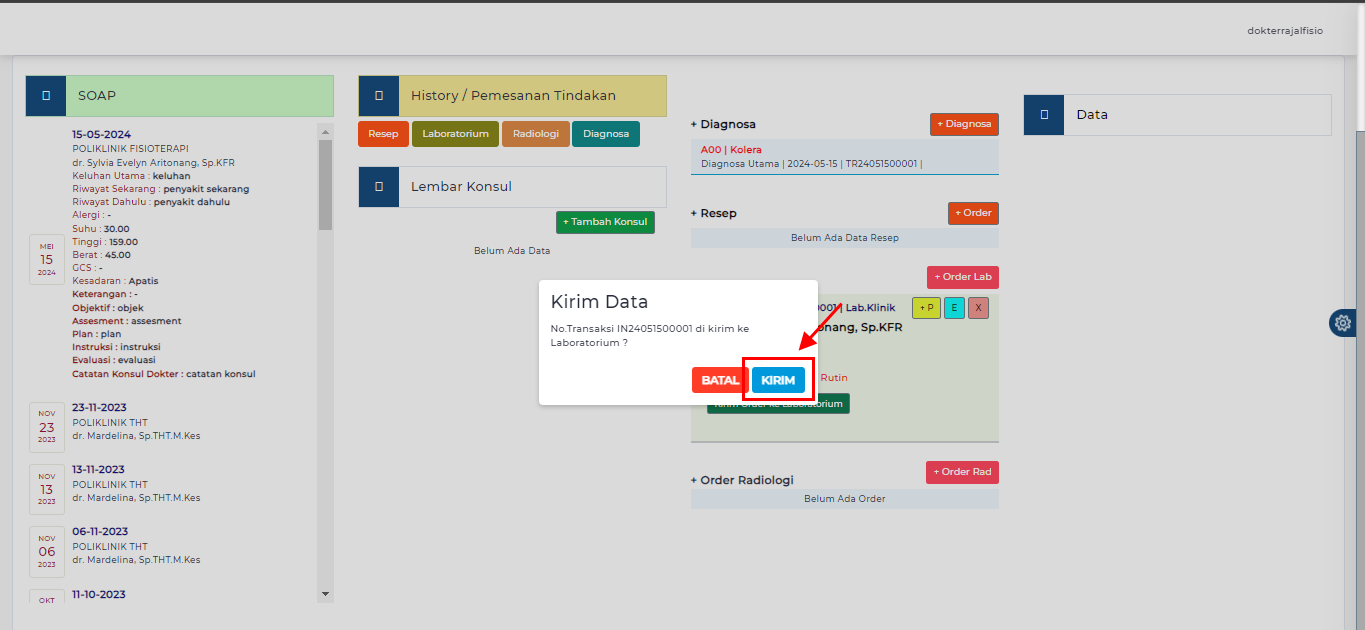1365x630 pixels.
Task: Confirm sending data with the KIRIM button
Action: coord(778,380)
